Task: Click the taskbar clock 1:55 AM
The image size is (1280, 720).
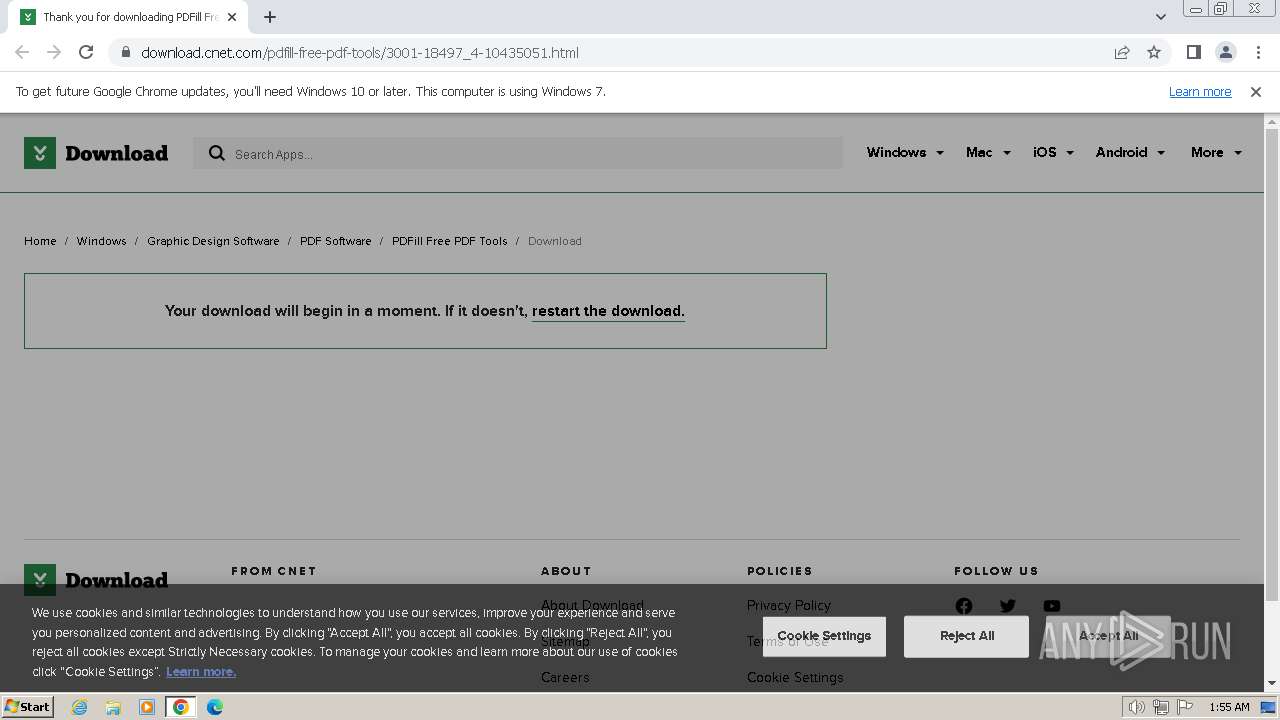Action: click(x=1229, y=707)
